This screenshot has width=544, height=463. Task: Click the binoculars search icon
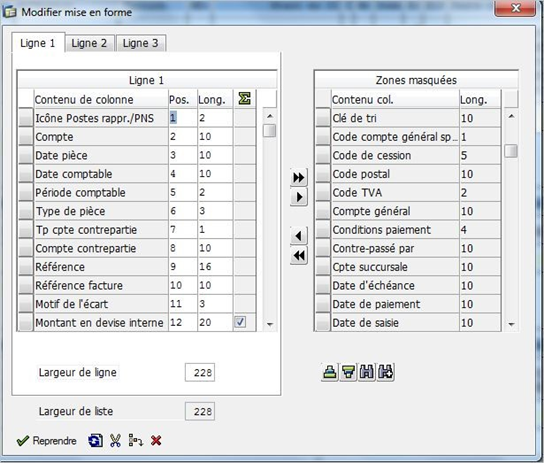[367, 372]
